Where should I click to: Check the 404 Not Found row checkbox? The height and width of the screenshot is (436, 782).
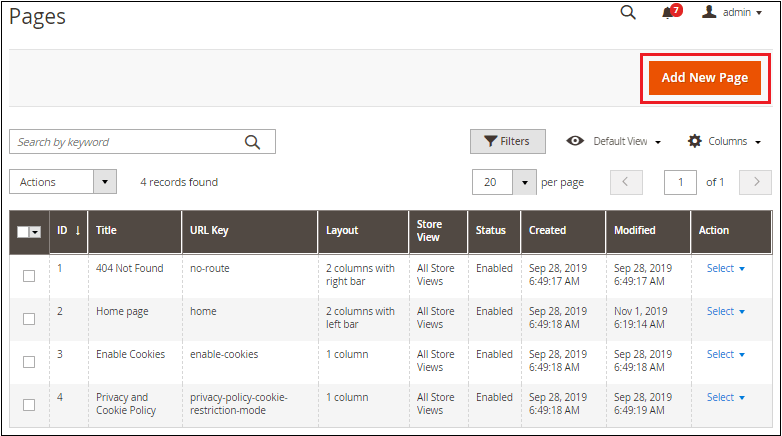[29, 276]
